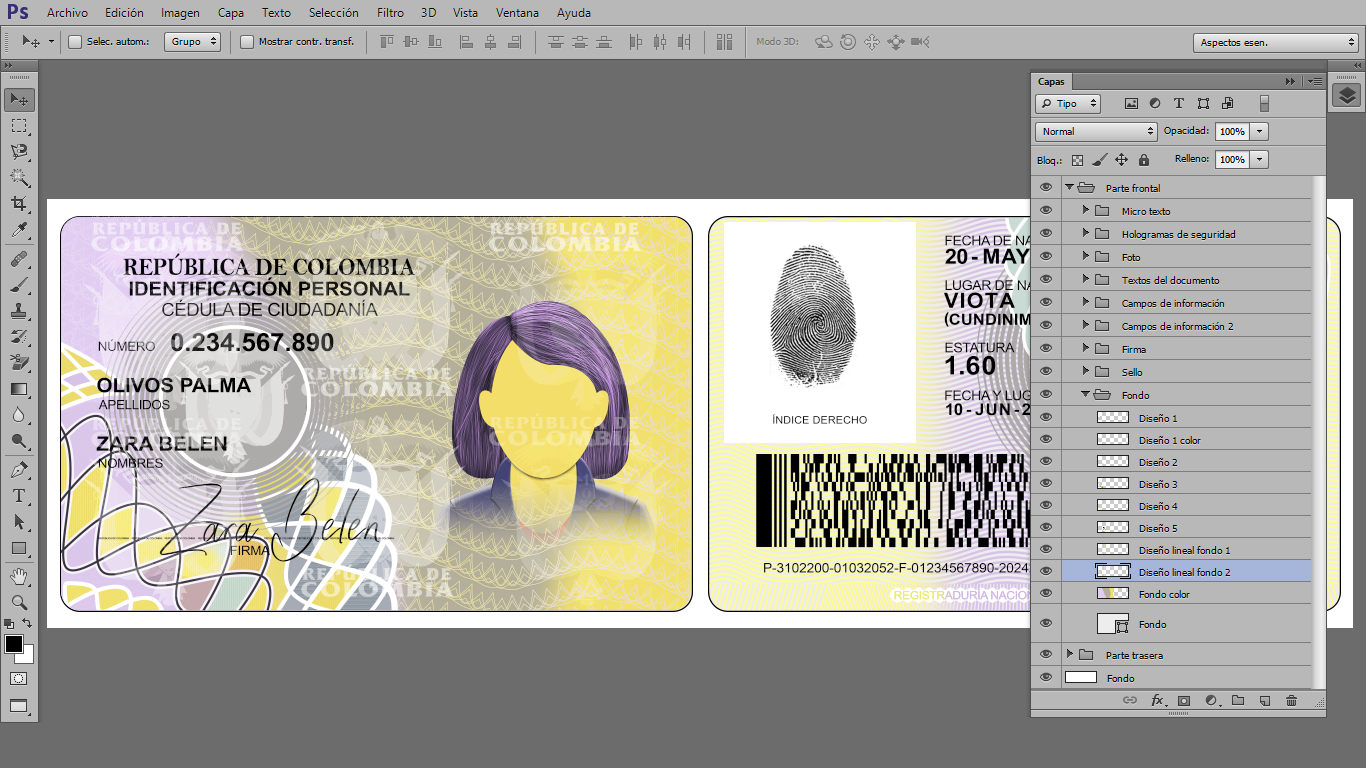Open the Edición menu
The width and height of the screenshot is (1366, 768).
(x=124, y=13)
